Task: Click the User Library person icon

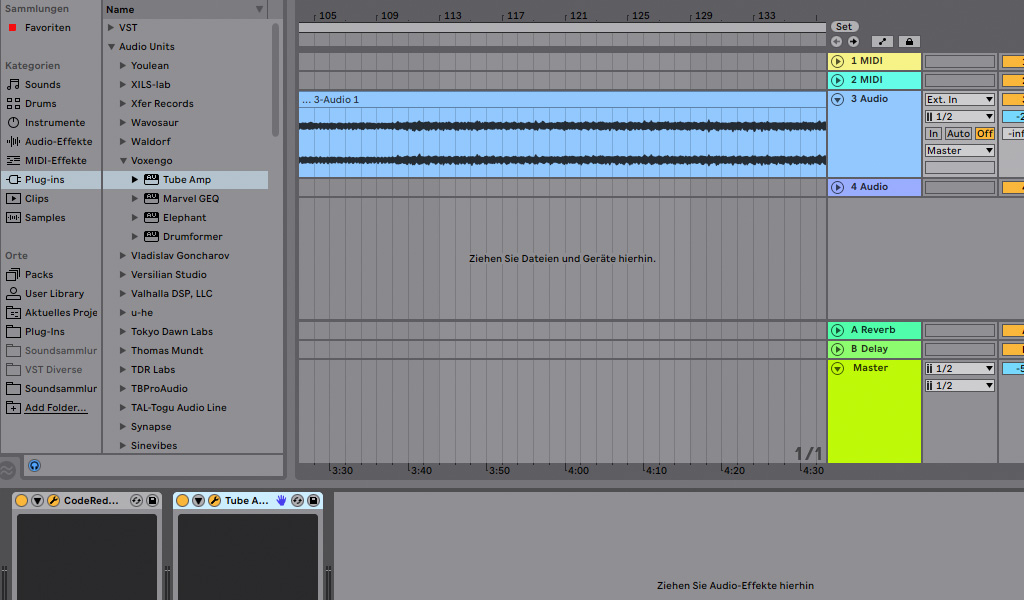Action: tap(13, 293)
